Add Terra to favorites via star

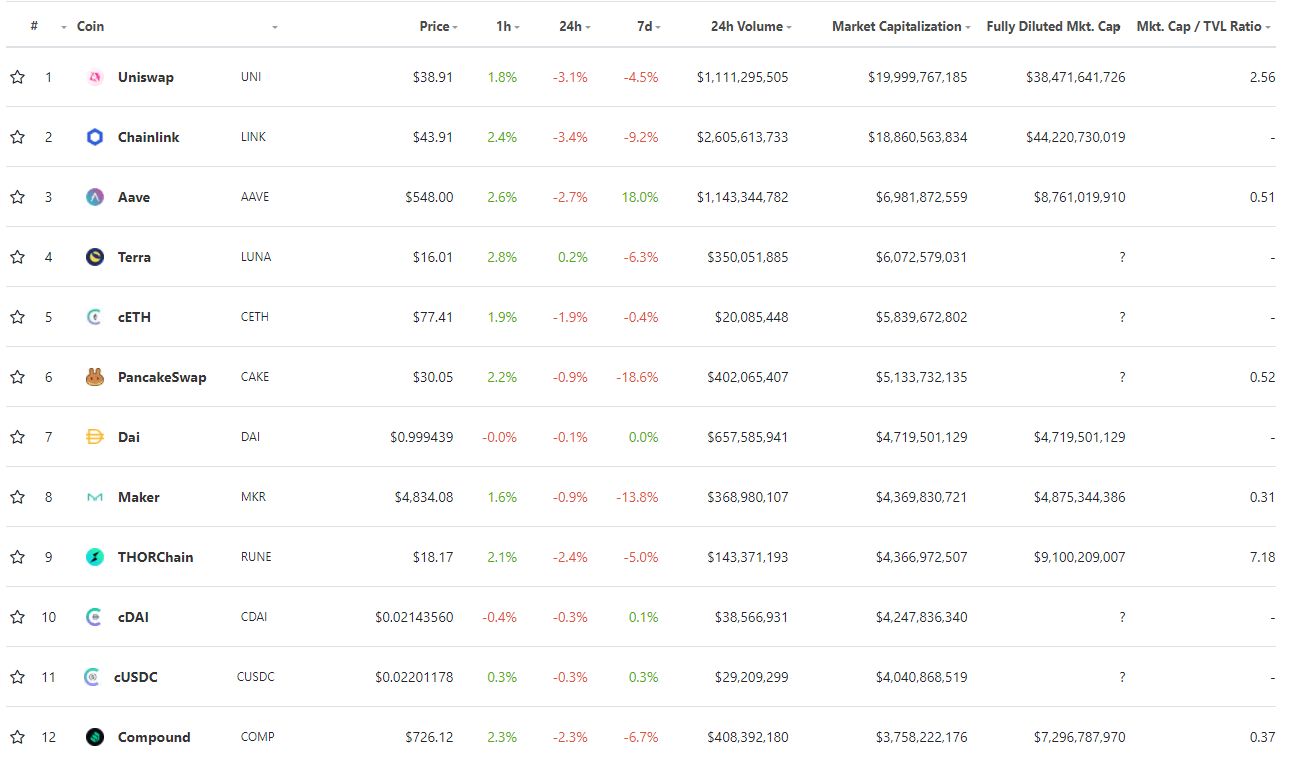(x=17, y=257)
